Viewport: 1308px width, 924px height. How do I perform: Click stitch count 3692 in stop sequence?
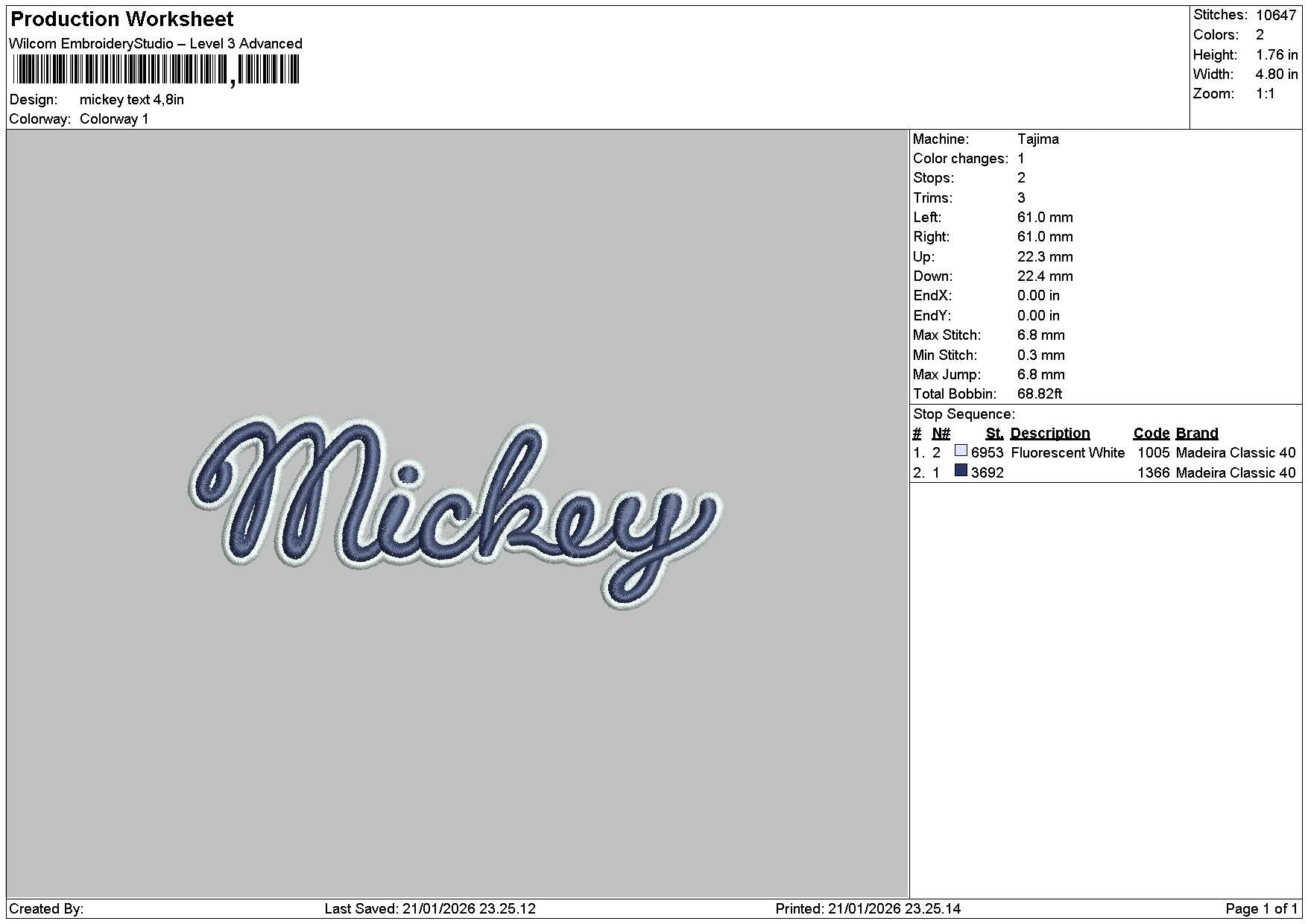[987, 472]
